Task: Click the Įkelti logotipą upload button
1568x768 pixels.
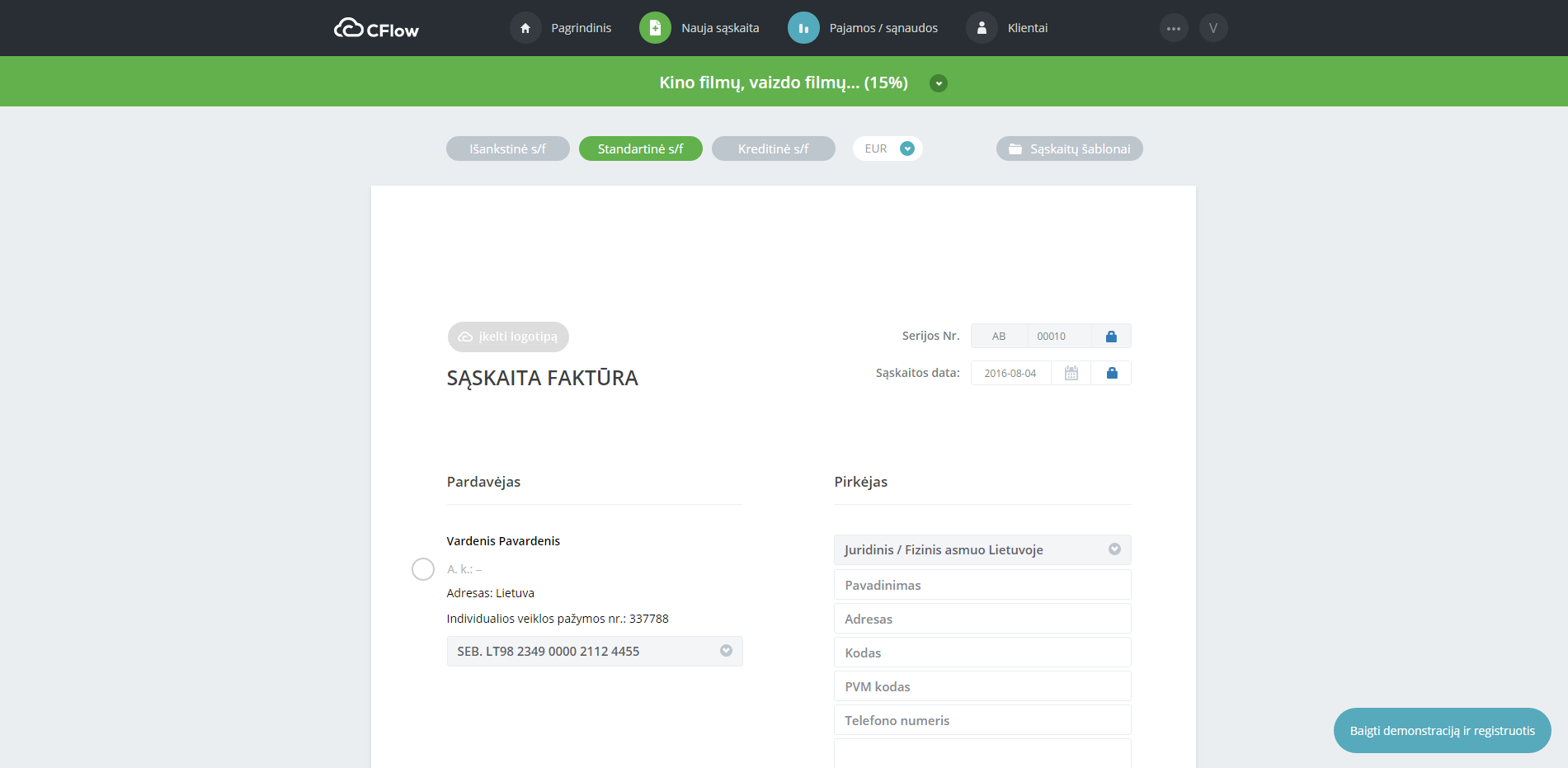Action: point(508,337)
